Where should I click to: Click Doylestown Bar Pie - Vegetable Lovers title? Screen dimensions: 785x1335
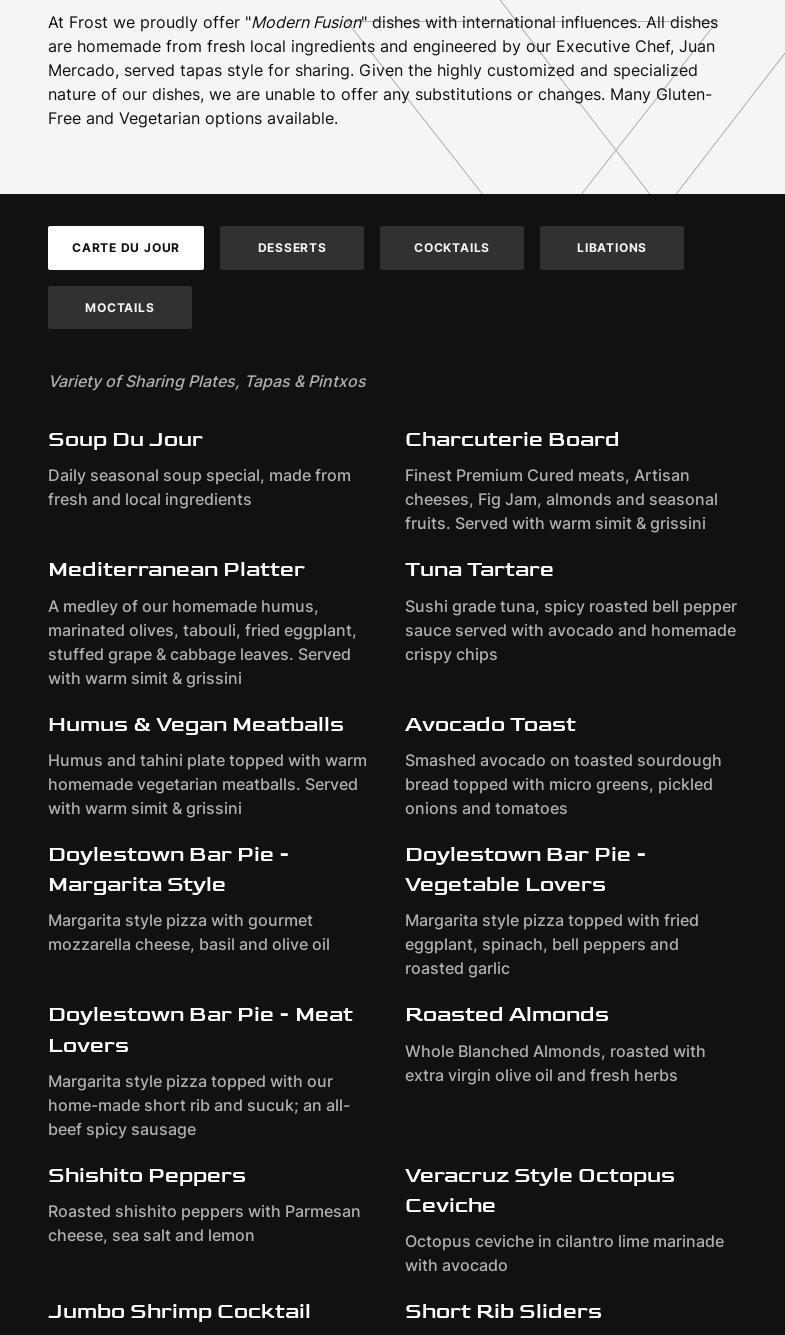pyautogui.click(x=525, y=869)
